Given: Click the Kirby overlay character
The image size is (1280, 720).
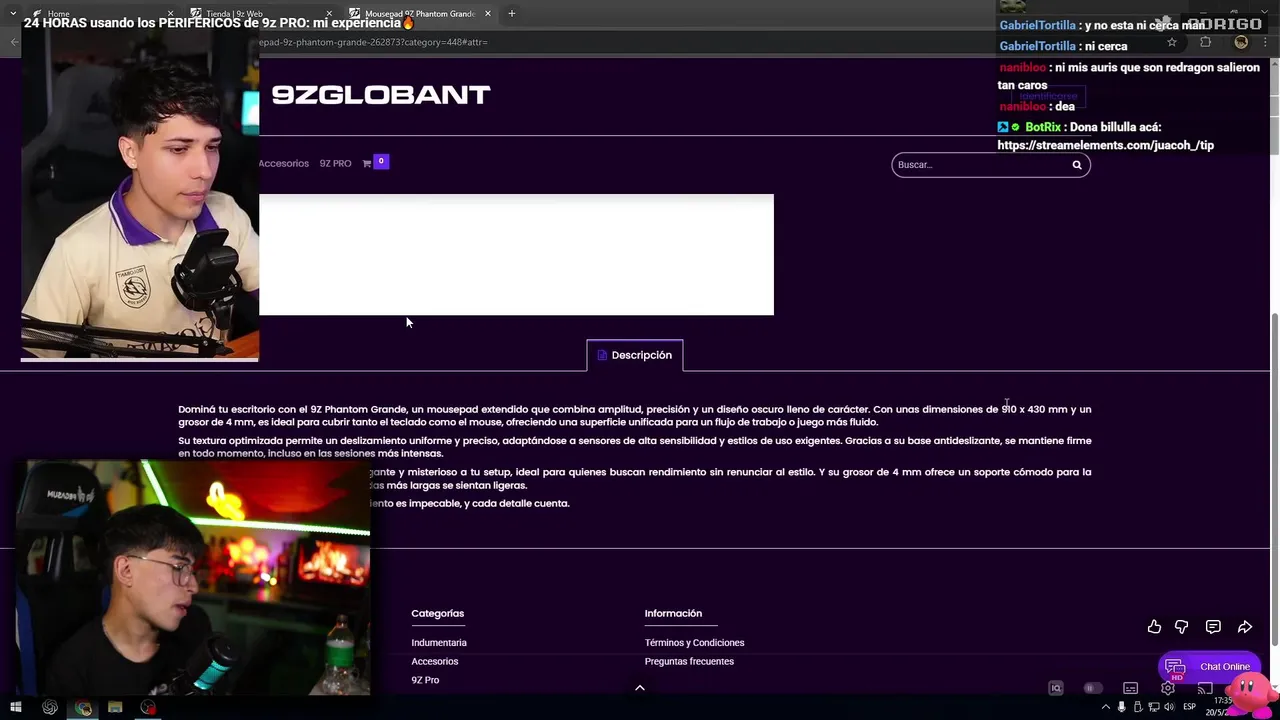Looking at the screenshot, I should coord(1252,693).
